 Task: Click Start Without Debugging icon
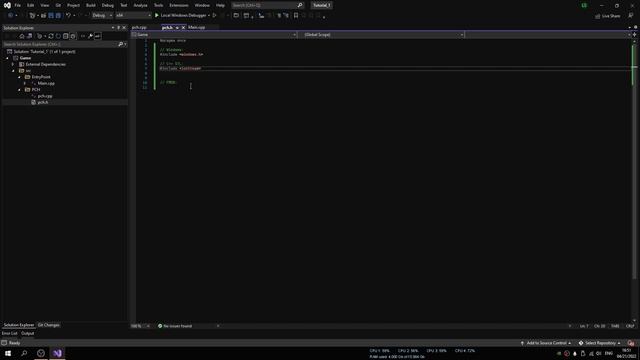tap(214, 16)
